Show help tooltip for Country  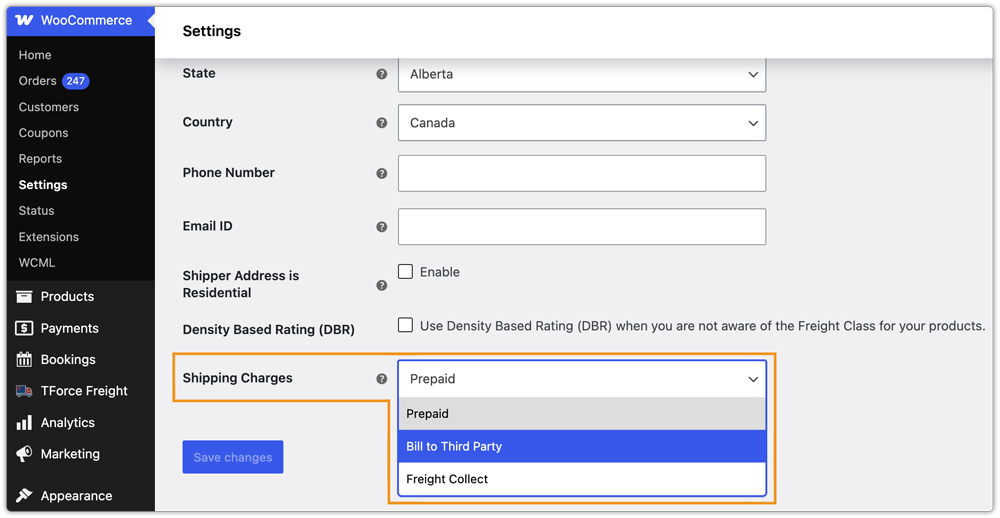click(381, 122)
